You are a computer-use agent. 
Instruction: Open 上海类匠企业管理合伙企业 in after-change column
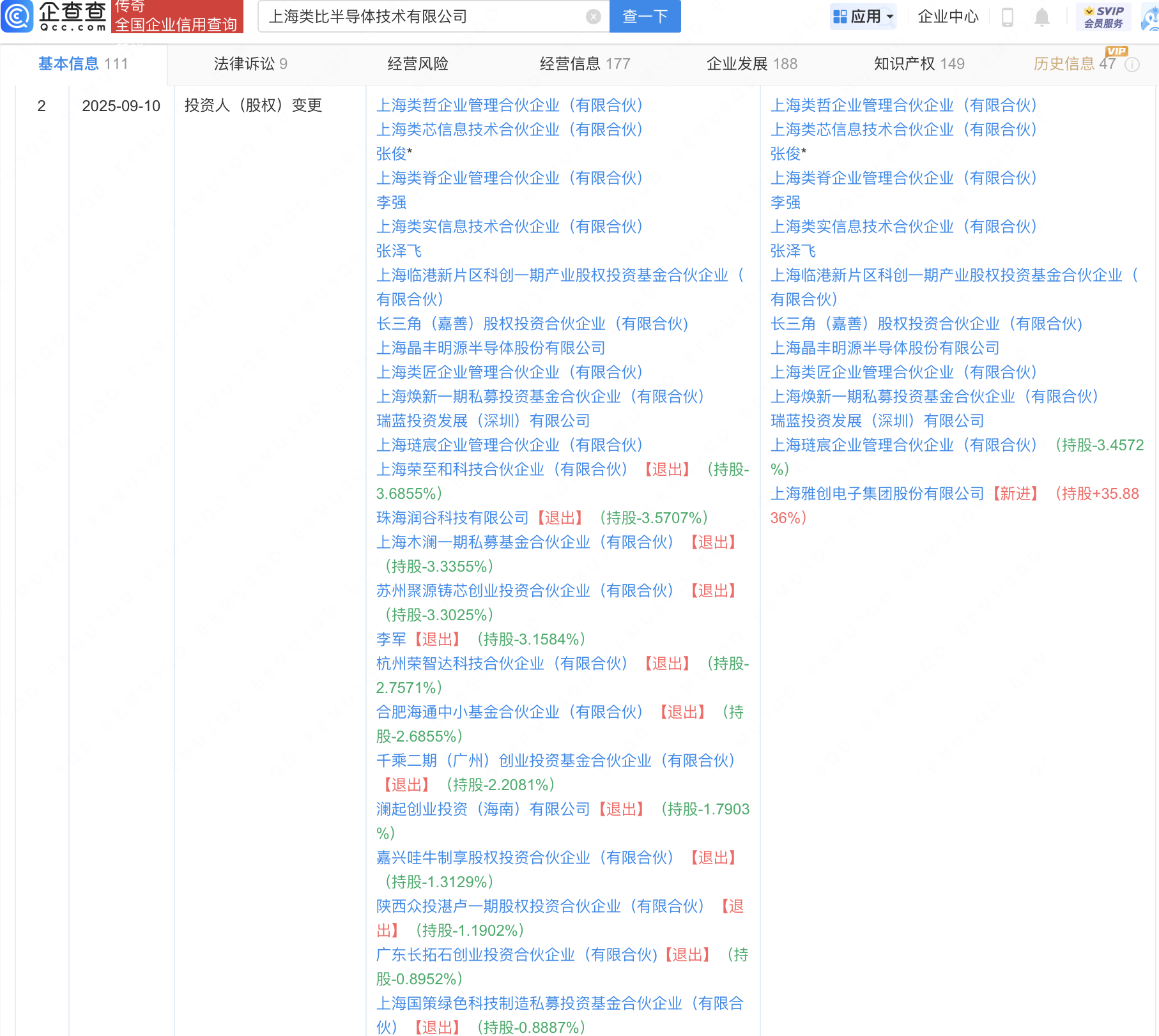tap(903, 372)
